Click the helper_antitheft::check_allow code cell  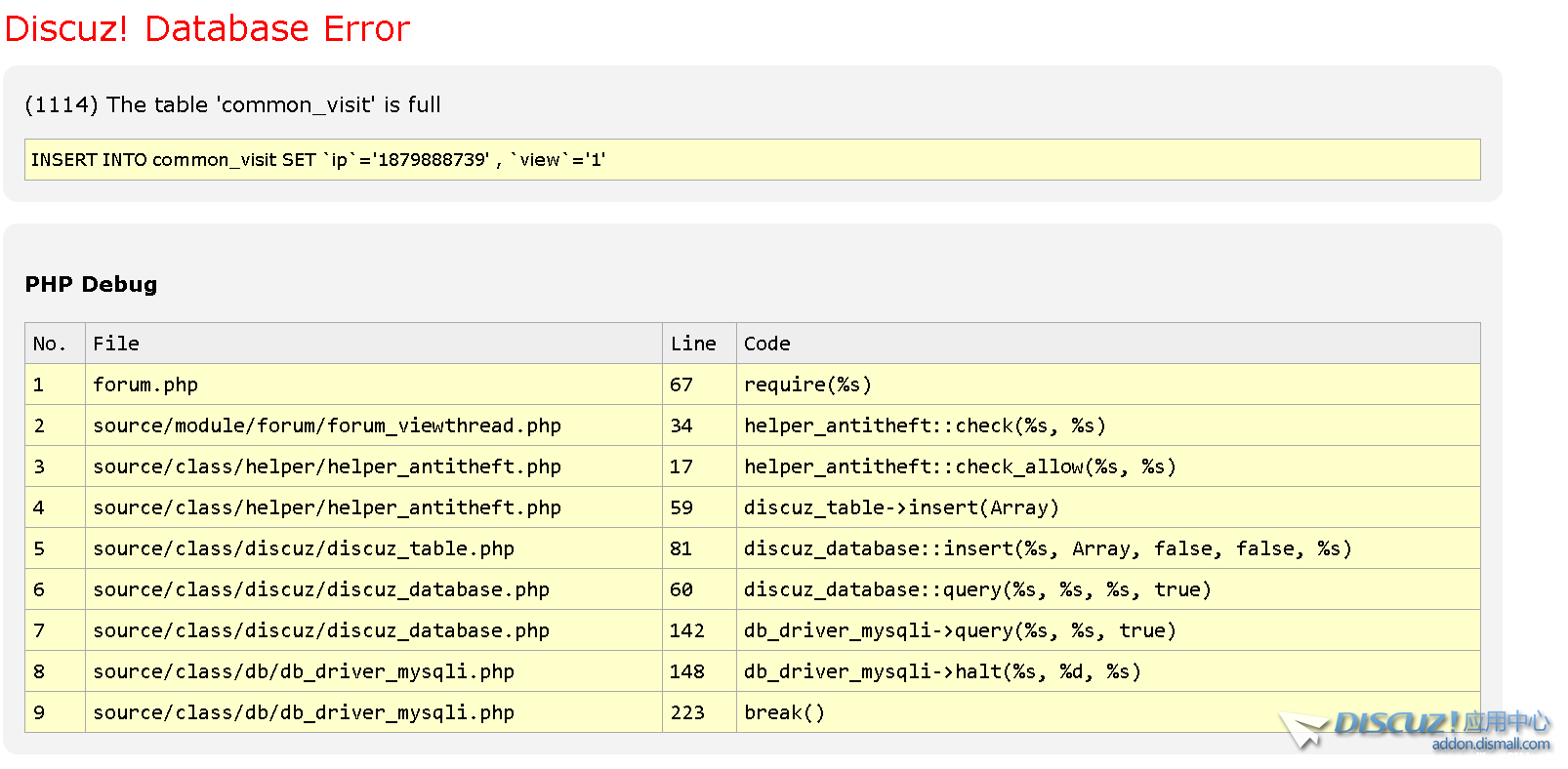point(960,466)
